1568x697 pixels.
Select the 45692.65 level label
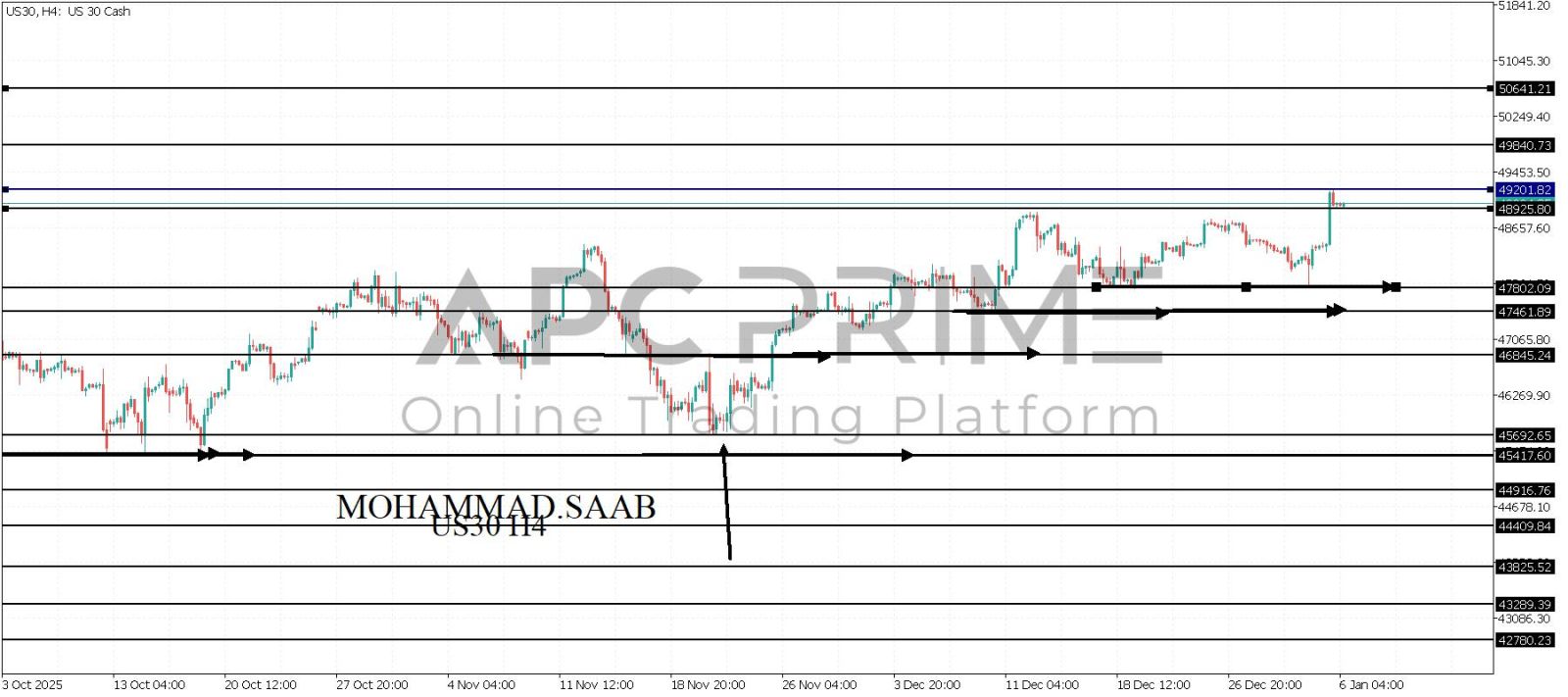tap(1524, 435)
